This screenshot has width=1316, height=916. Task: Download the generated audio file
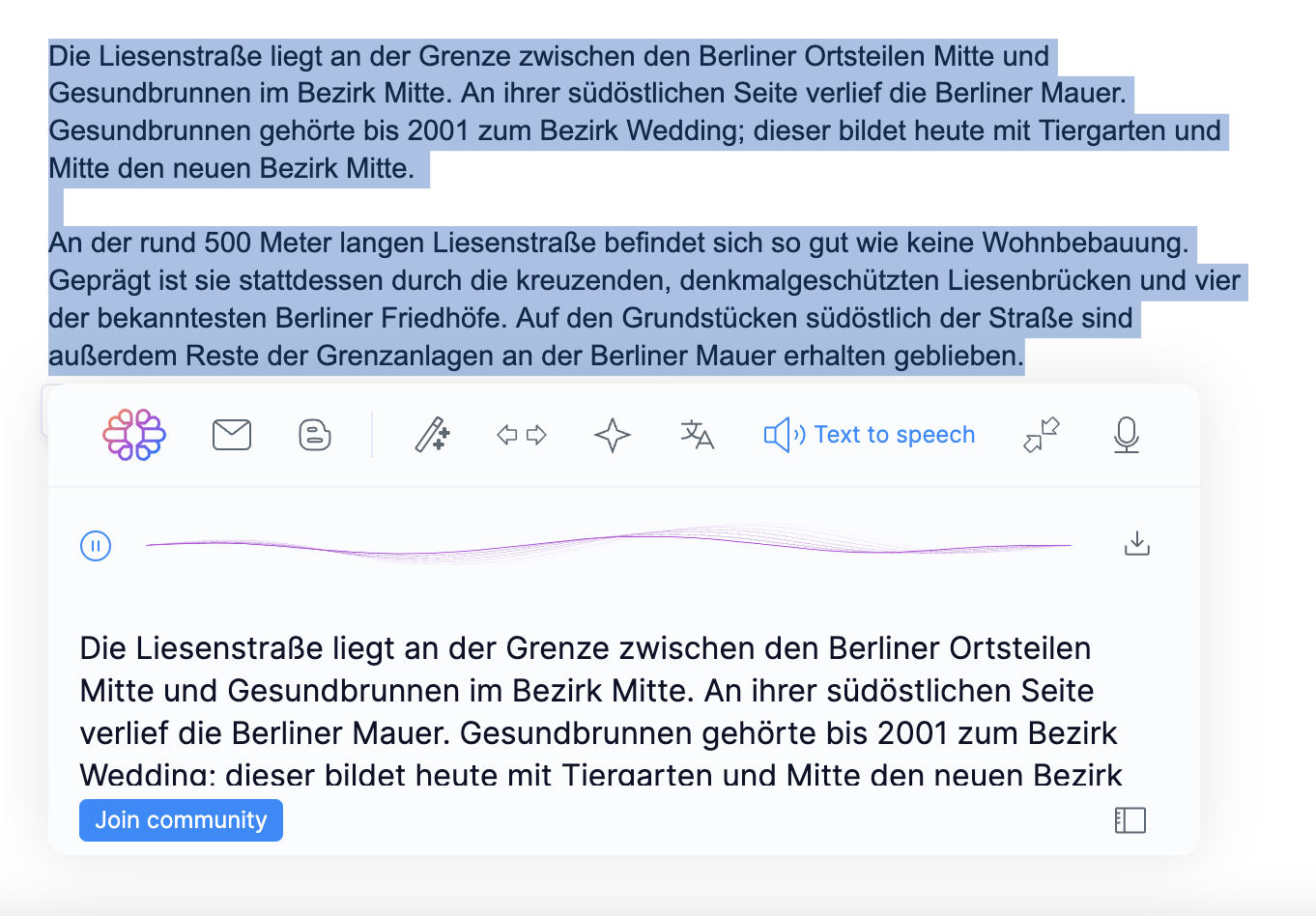click(x=1136, y=543)
